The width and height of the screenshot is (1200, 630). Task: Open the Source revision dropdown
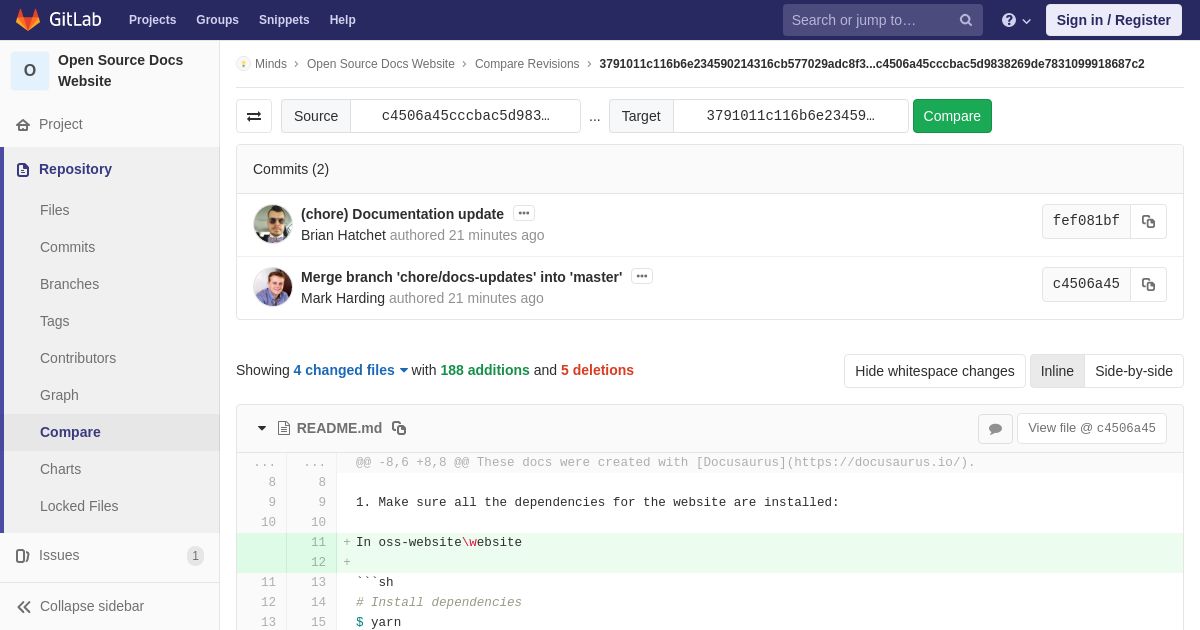pos(465,116)
